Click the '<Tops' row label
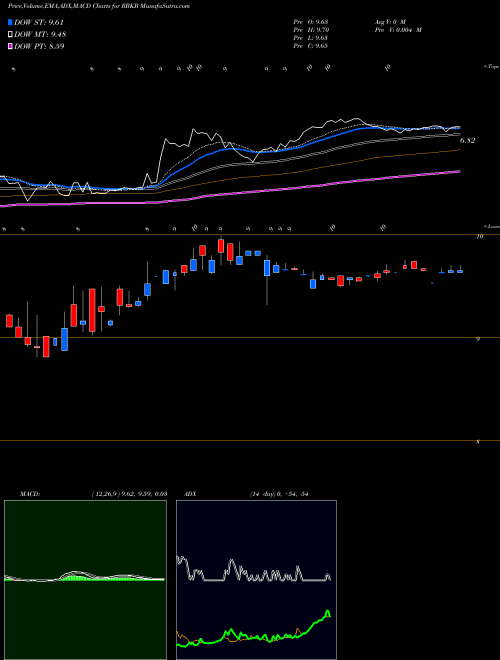Screen dimensions: 500x660 [491, 67]
